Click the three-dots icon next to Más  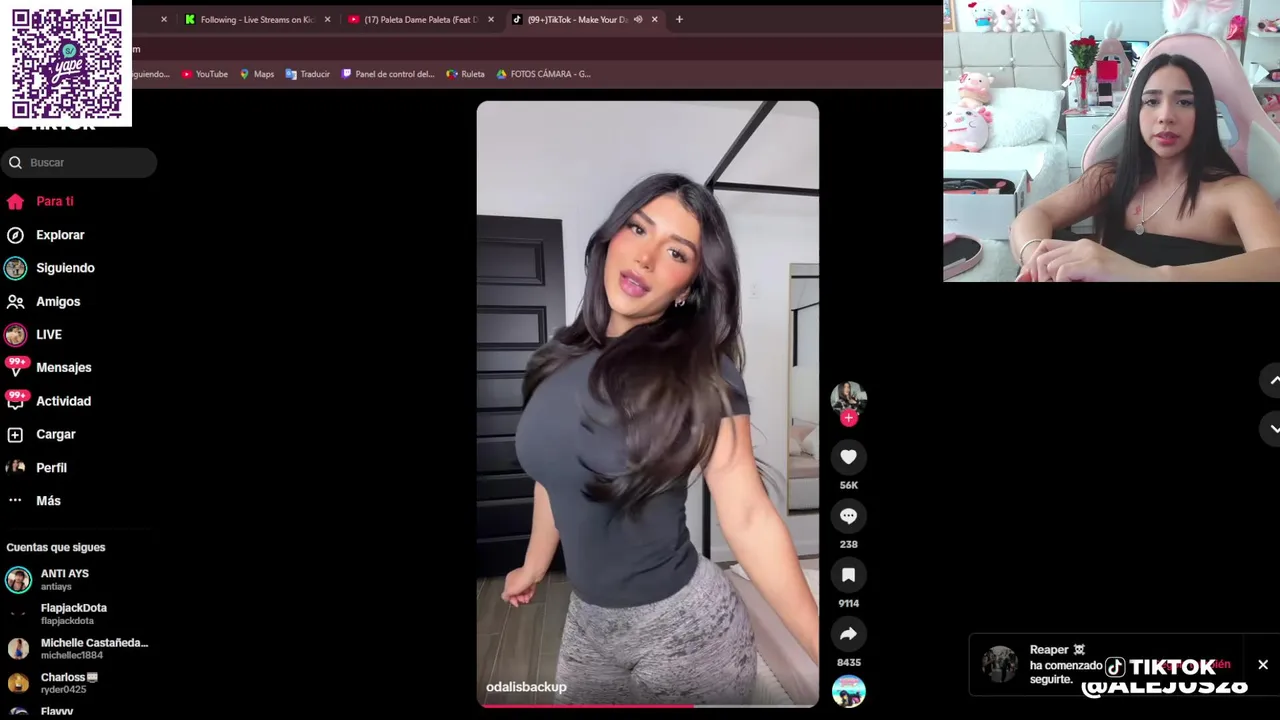(15, 501)
